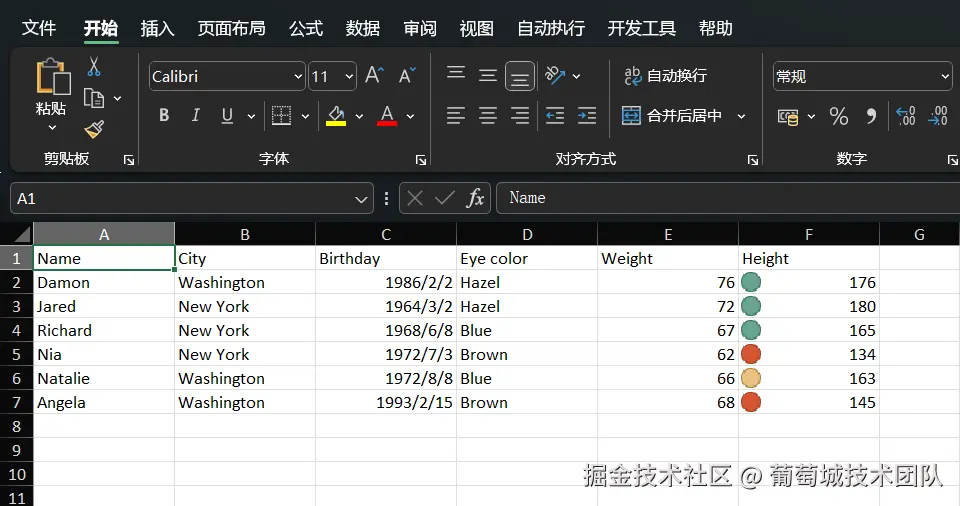
Task: Increase indent
Action: [587, 115]
